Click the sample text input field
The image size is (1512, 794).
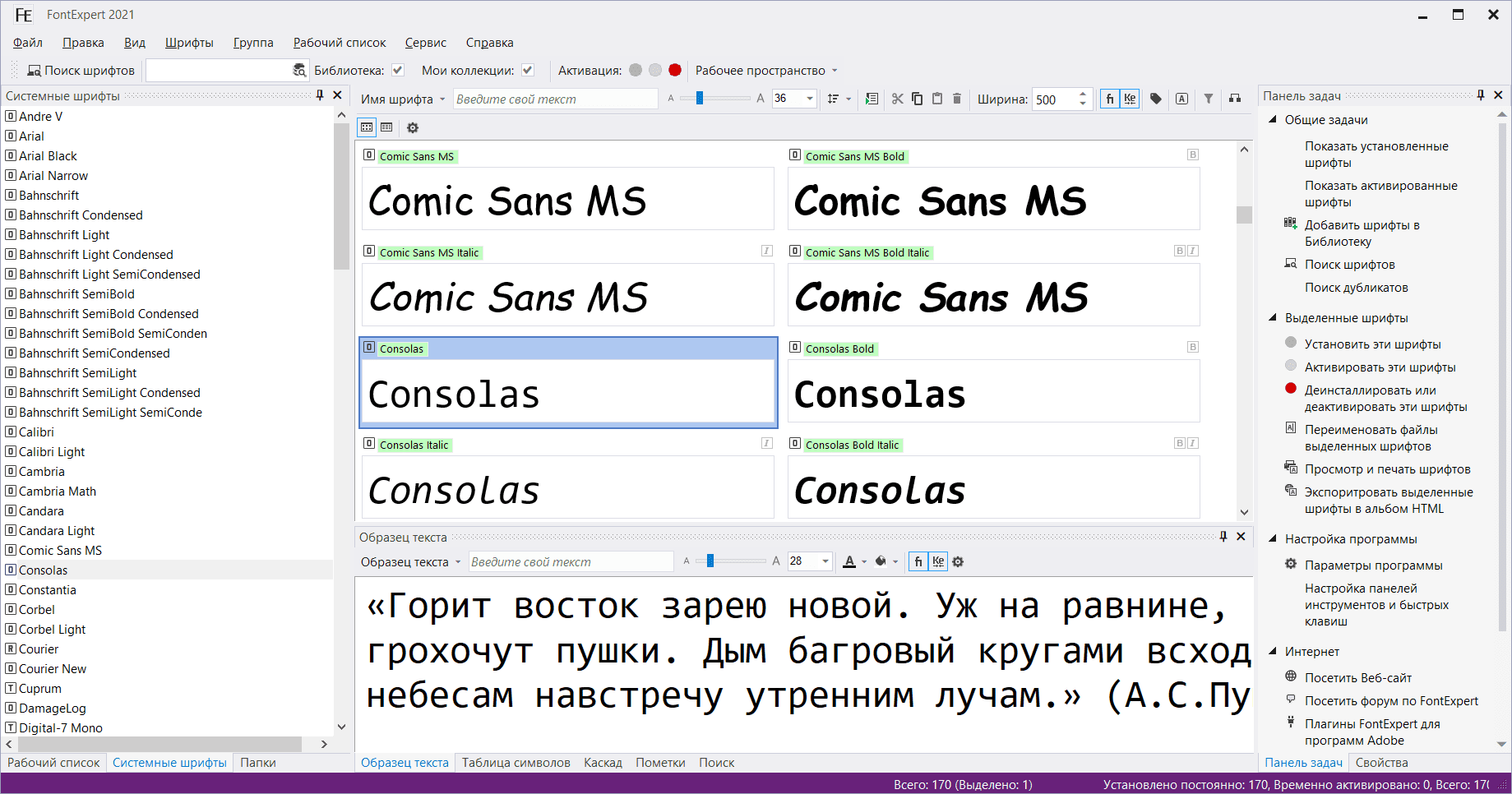(x=571, y=562)
